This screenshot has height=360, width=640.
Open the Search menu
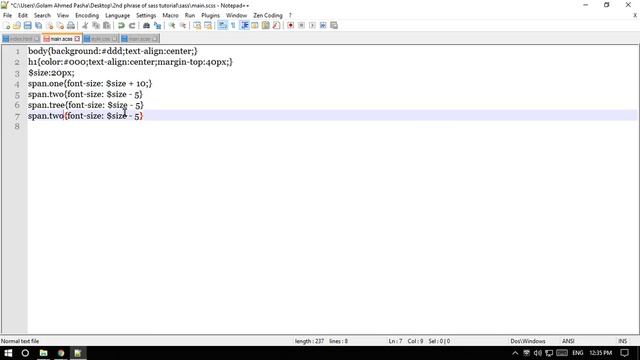coord(42,15)
